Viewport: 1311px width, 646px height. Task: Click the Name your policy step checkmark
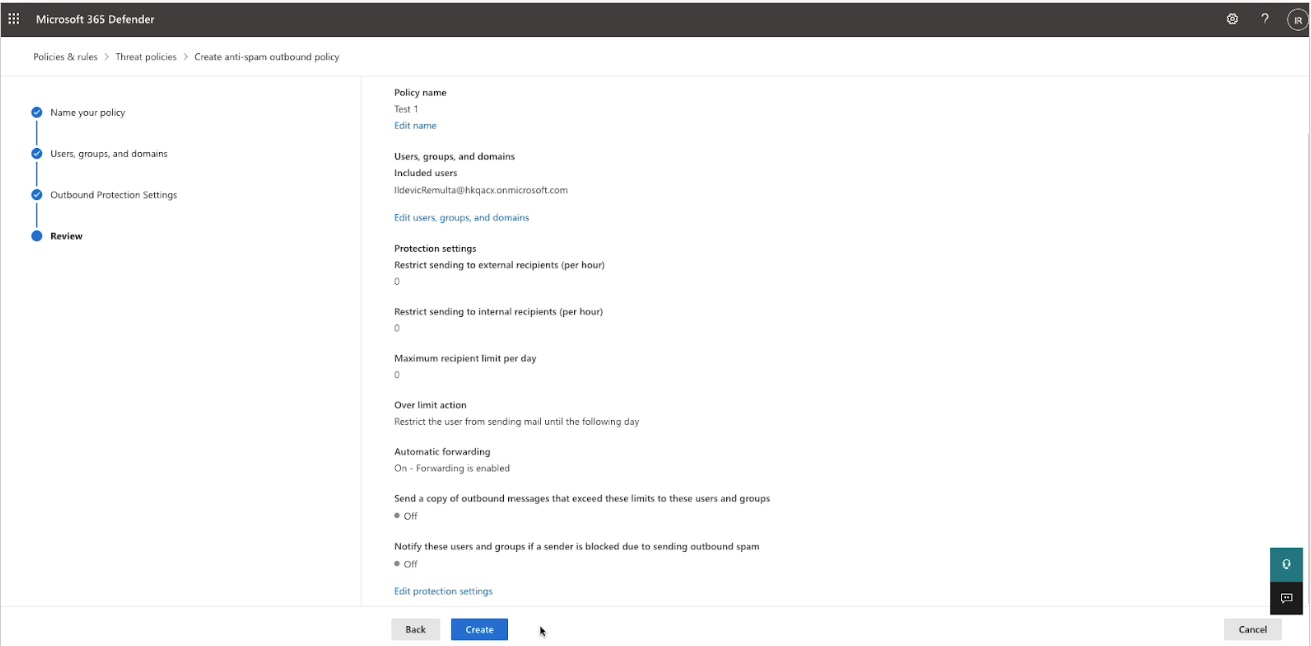click(37, 113)
